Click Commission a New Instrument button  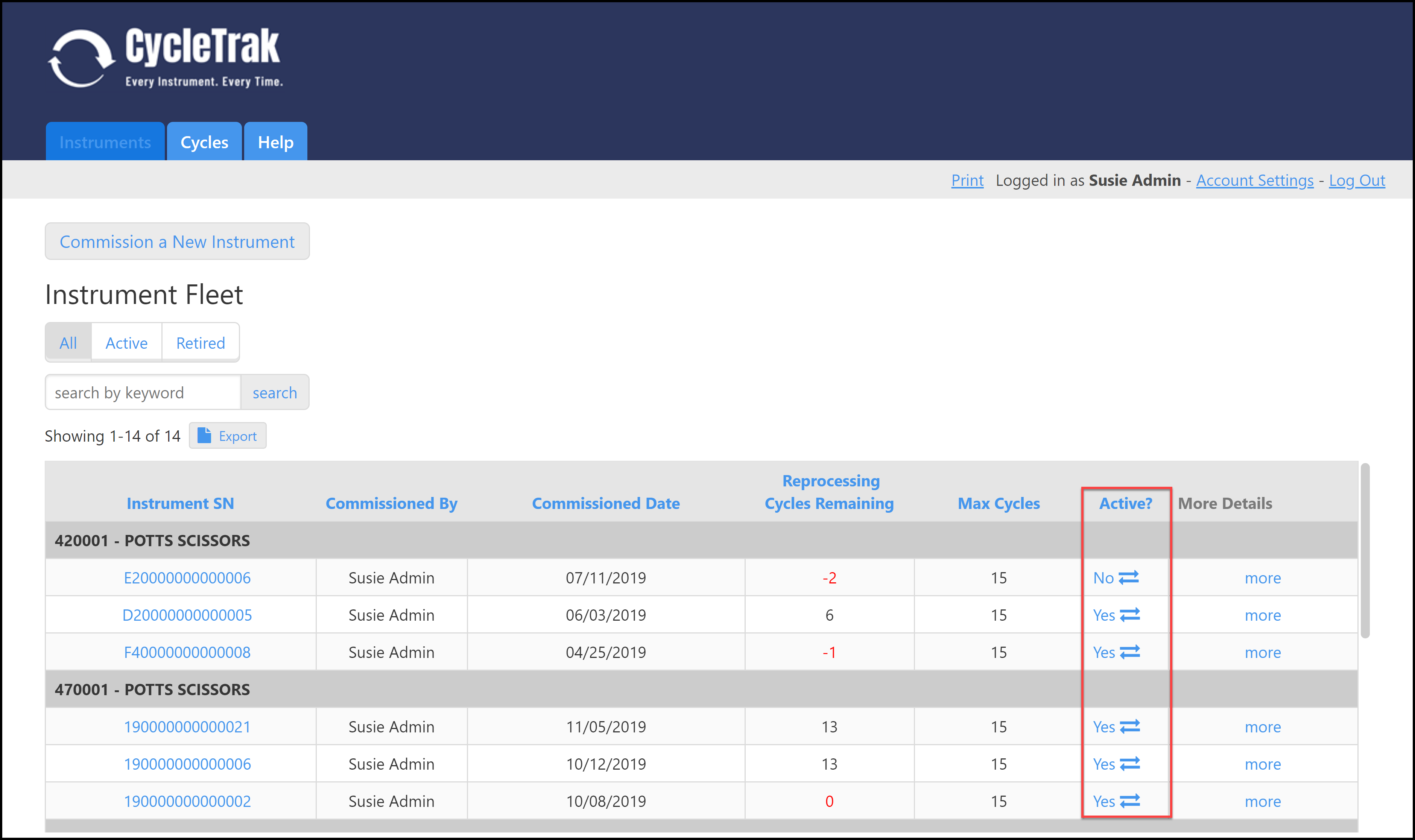click(177, 242)
